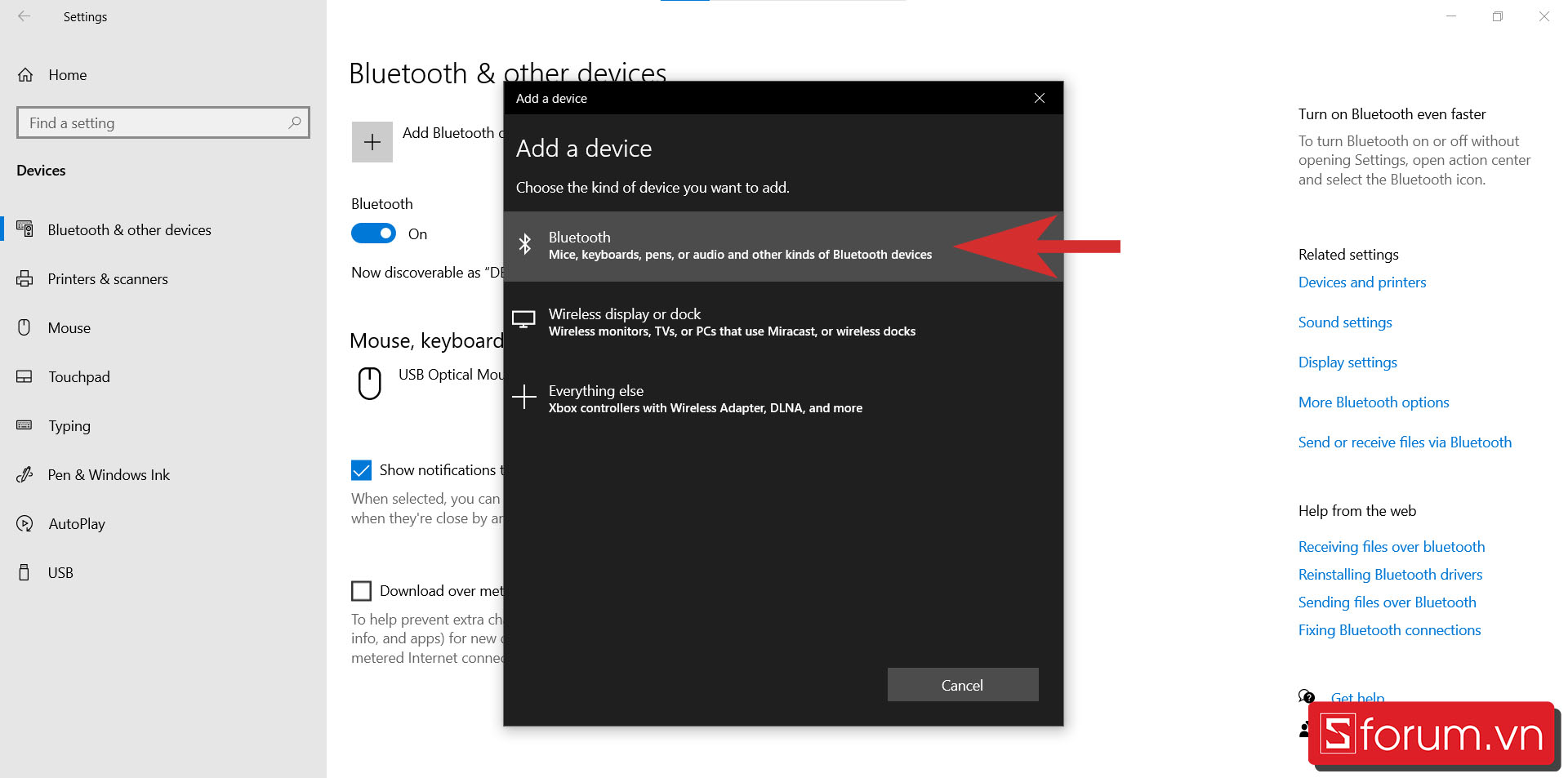1568x778 pixels.
Task: Click the Find a setting search box
Action: 155,123
